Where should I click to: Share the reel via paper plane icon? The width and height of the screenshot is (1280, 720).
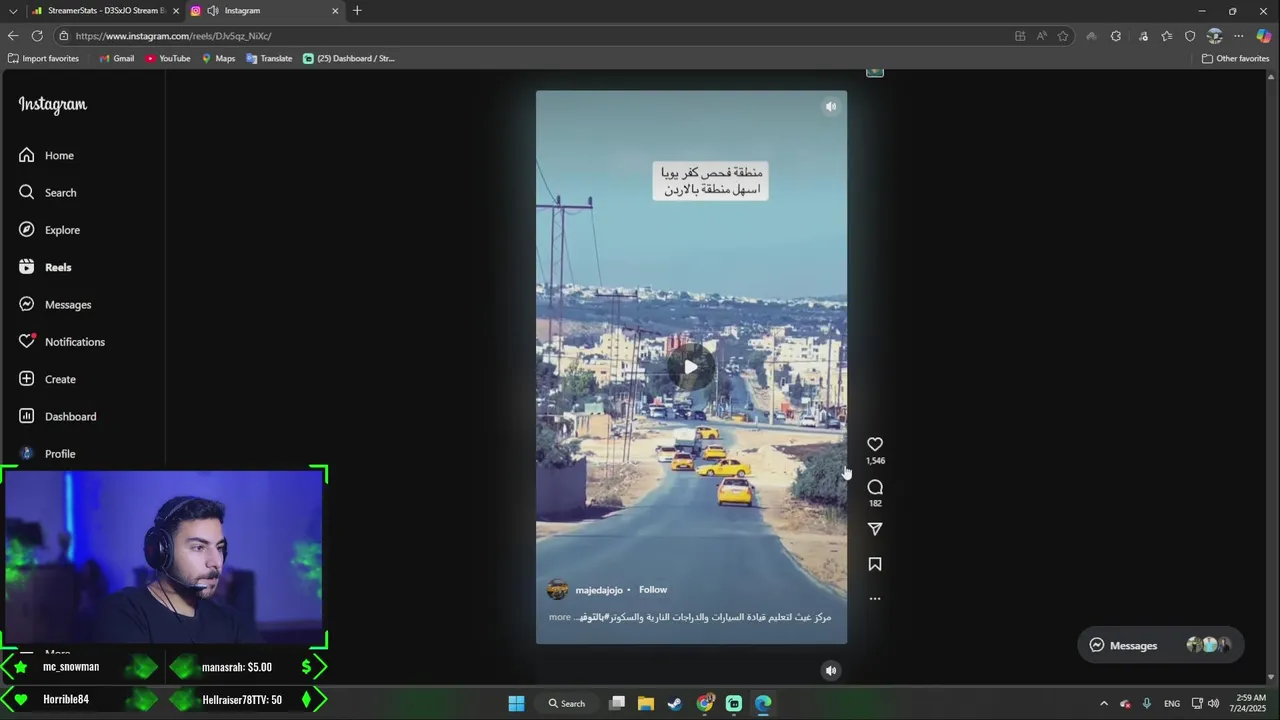pyautogui.click(x=875, y=529)
